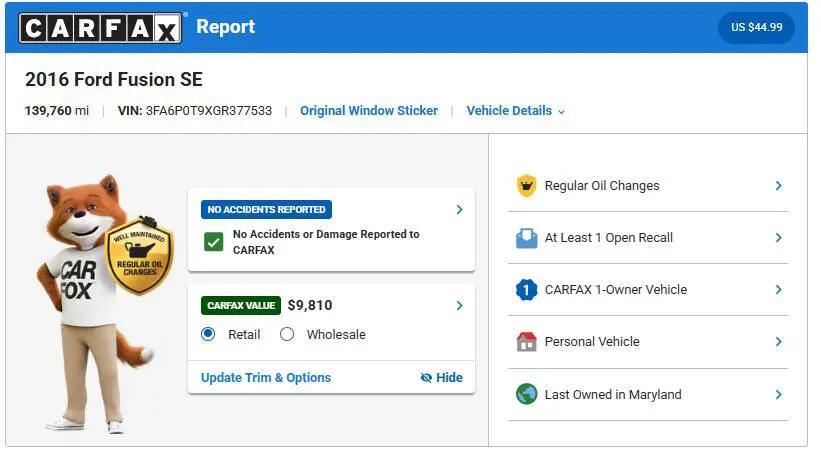Viewport: 821px width, 451px height.
Task: Click the CARFAX logo
Action: [100, 28]
